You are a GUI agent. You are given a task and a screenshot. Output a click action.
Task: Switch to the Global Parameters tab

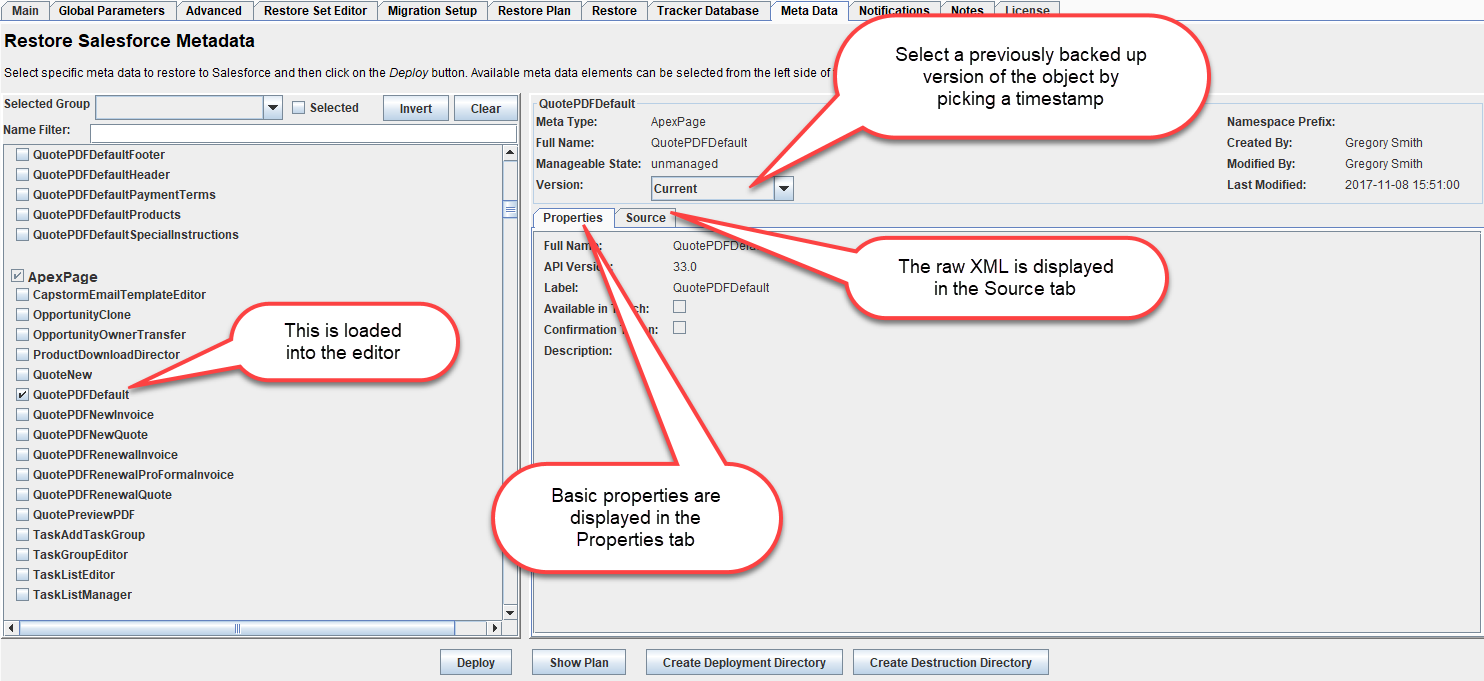(112, 11)
